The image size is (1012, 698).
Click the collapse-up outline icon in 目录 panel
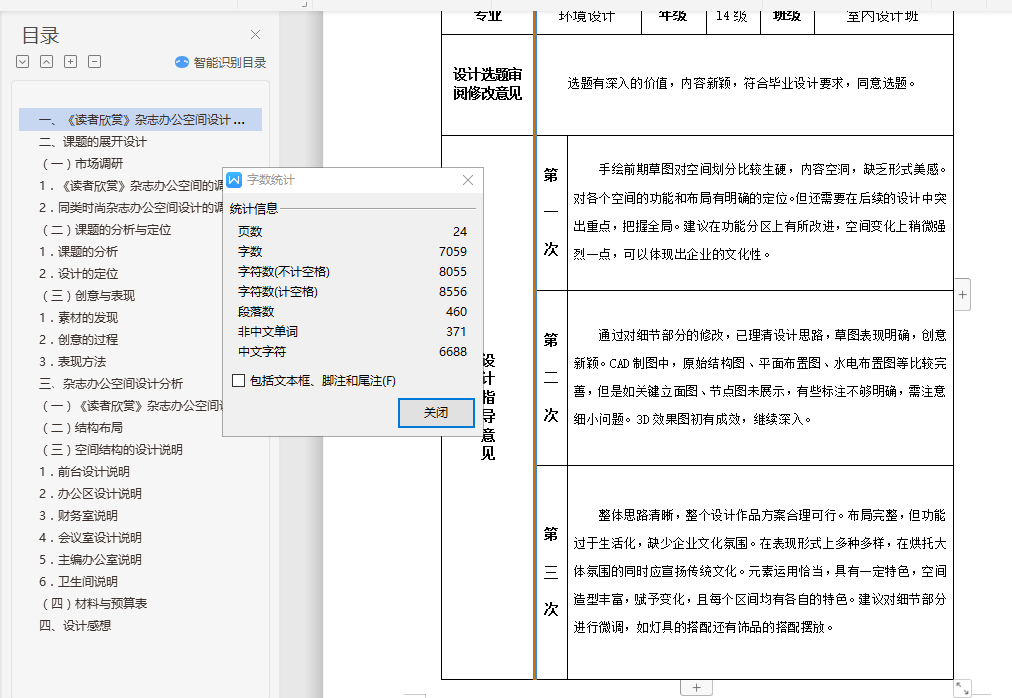(46, 62)
